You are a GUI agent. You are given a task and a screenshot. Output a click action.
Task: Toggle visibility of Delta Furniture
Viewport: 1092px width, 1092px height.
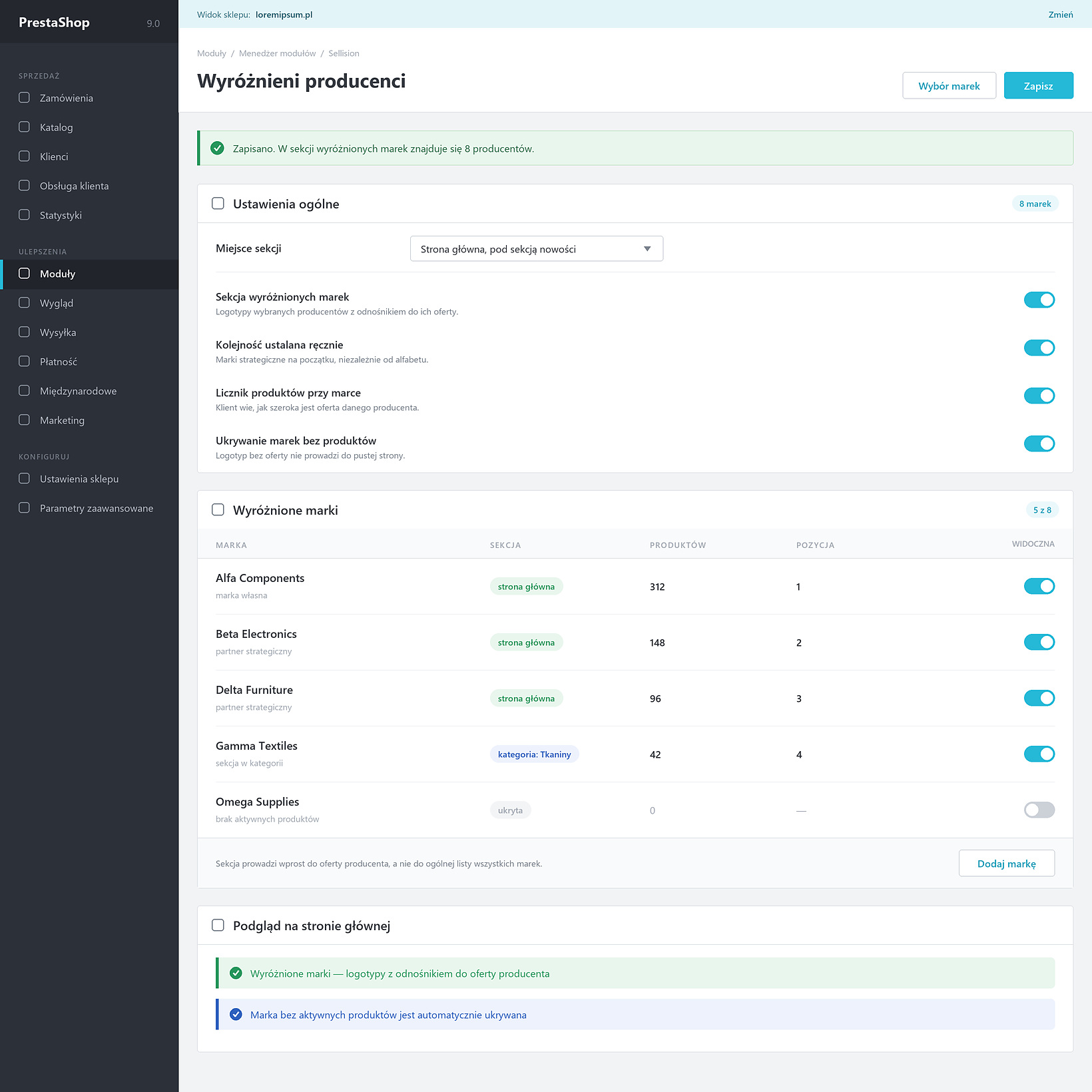click(1039, 698)
